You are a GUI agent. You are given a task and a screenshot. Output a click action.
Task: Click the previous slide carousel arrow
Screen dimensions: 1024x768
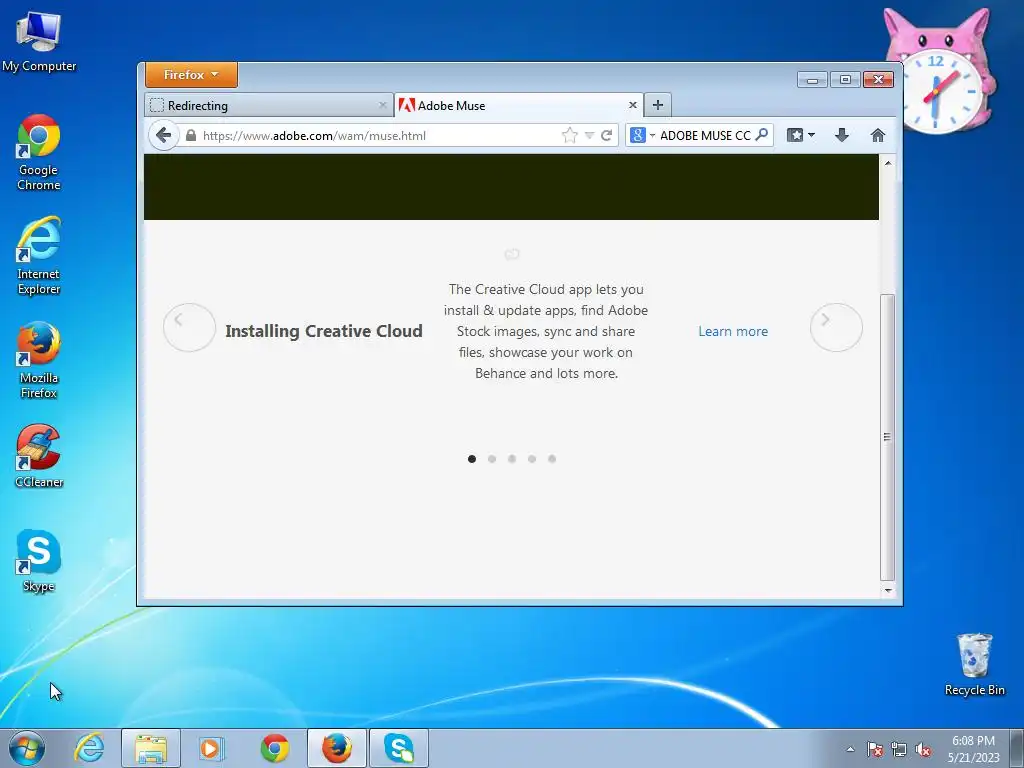click(189, 327)
